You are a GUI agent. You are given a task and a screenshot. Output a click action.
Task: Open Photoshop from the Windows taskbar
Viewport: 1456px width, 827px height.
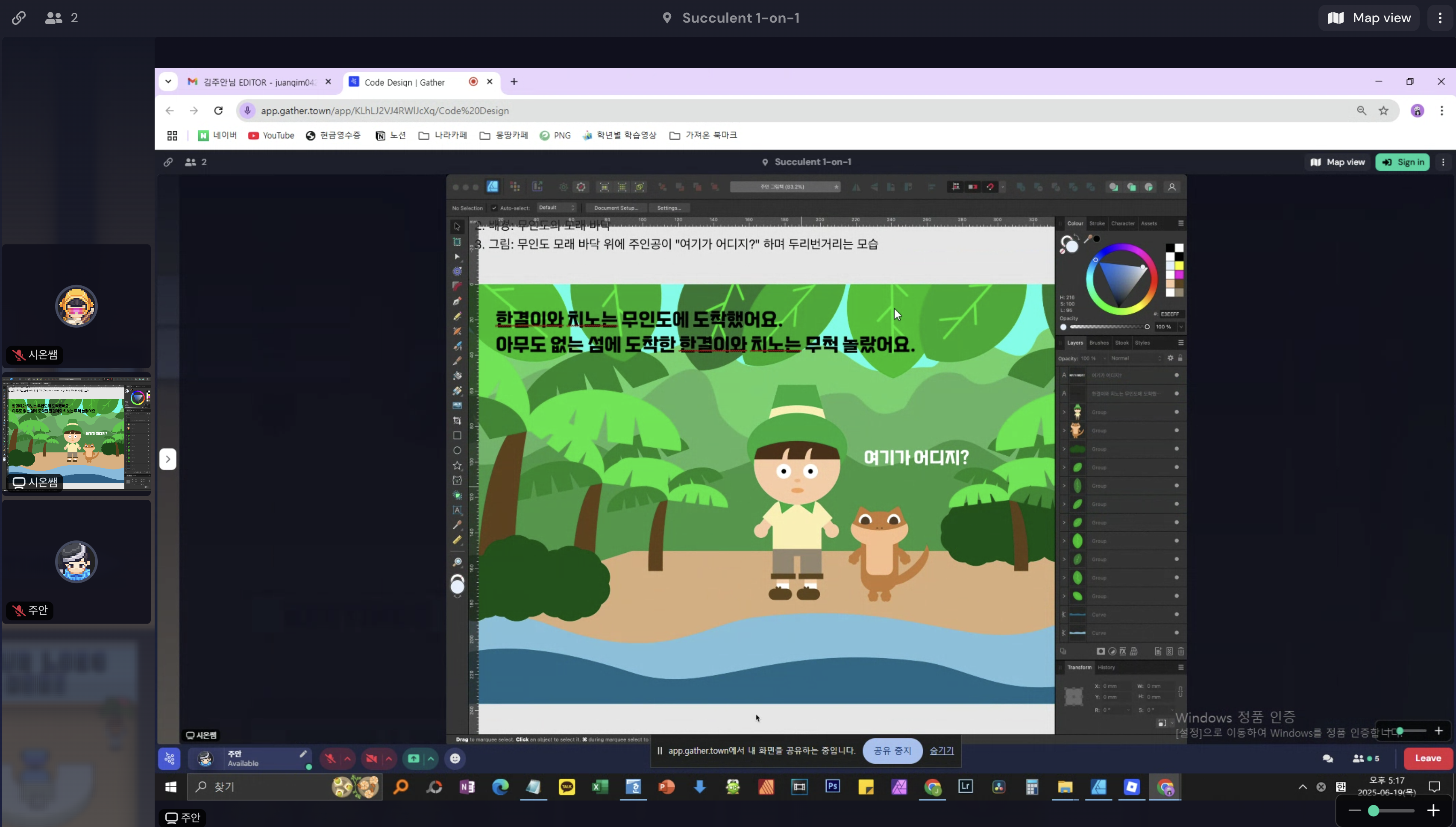[832, 787]
